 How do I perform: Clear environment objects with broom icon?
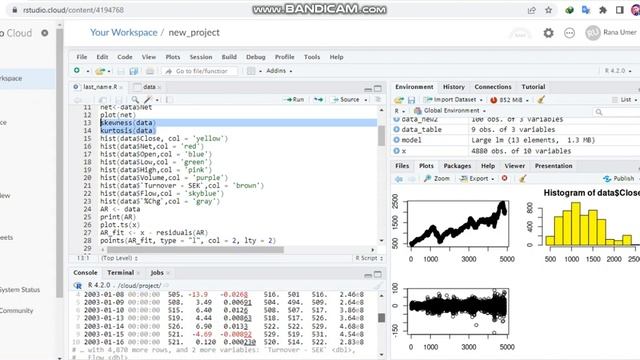click(x=541, y=100)
